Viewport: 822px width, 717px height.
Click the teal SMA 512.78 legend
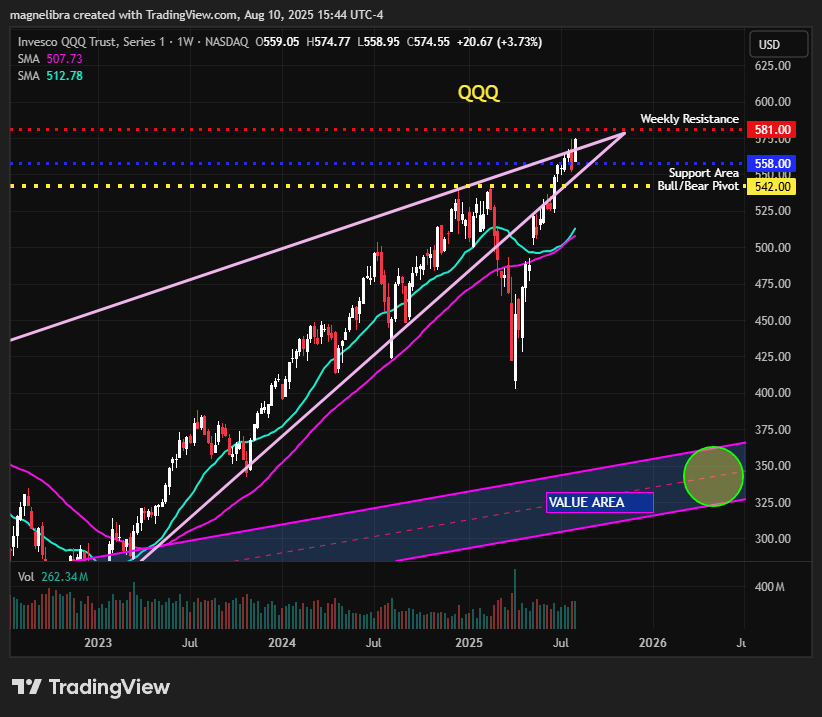tap(50, 75)
